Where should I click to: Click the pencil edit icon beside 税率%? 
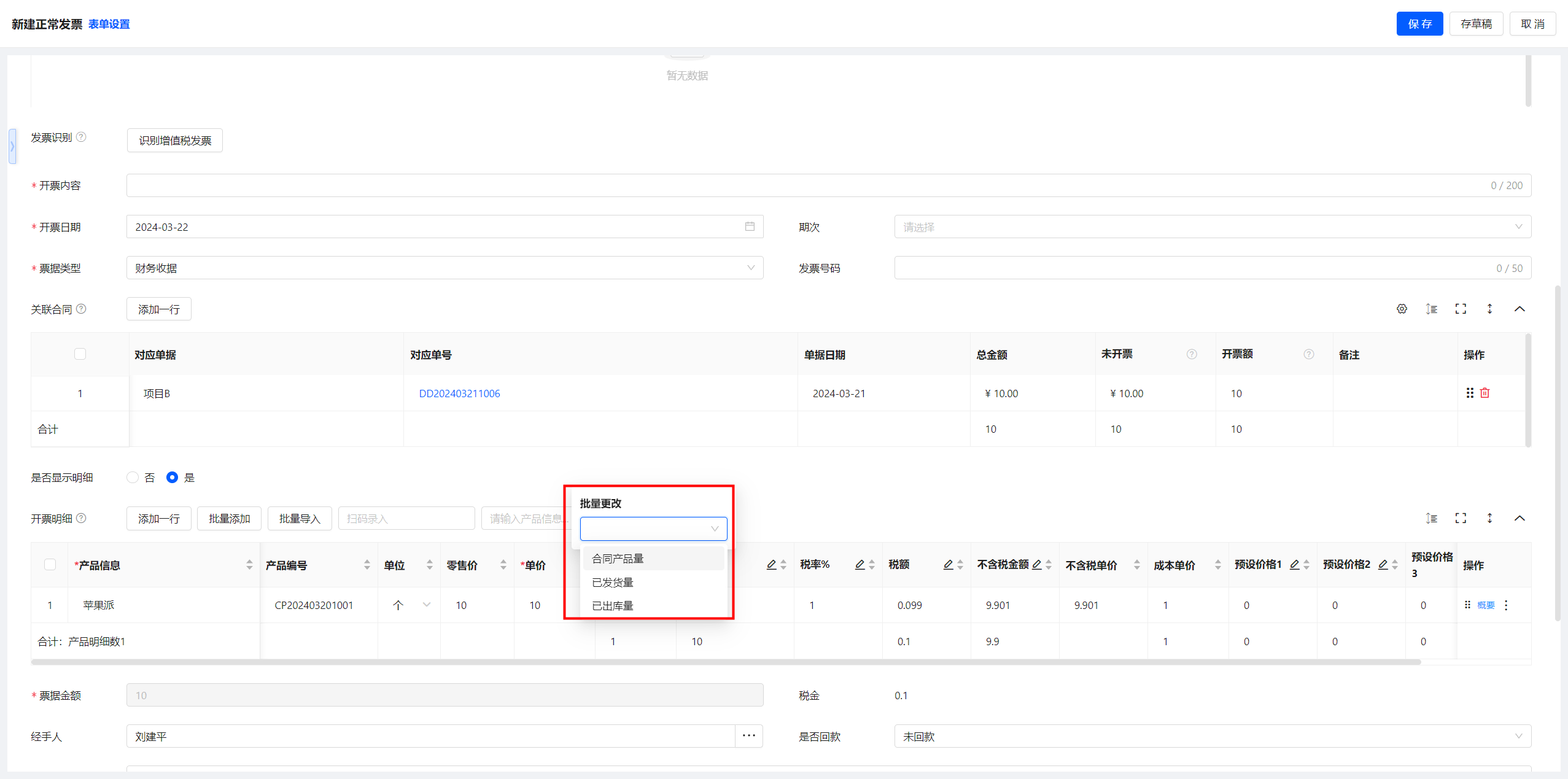860,565
